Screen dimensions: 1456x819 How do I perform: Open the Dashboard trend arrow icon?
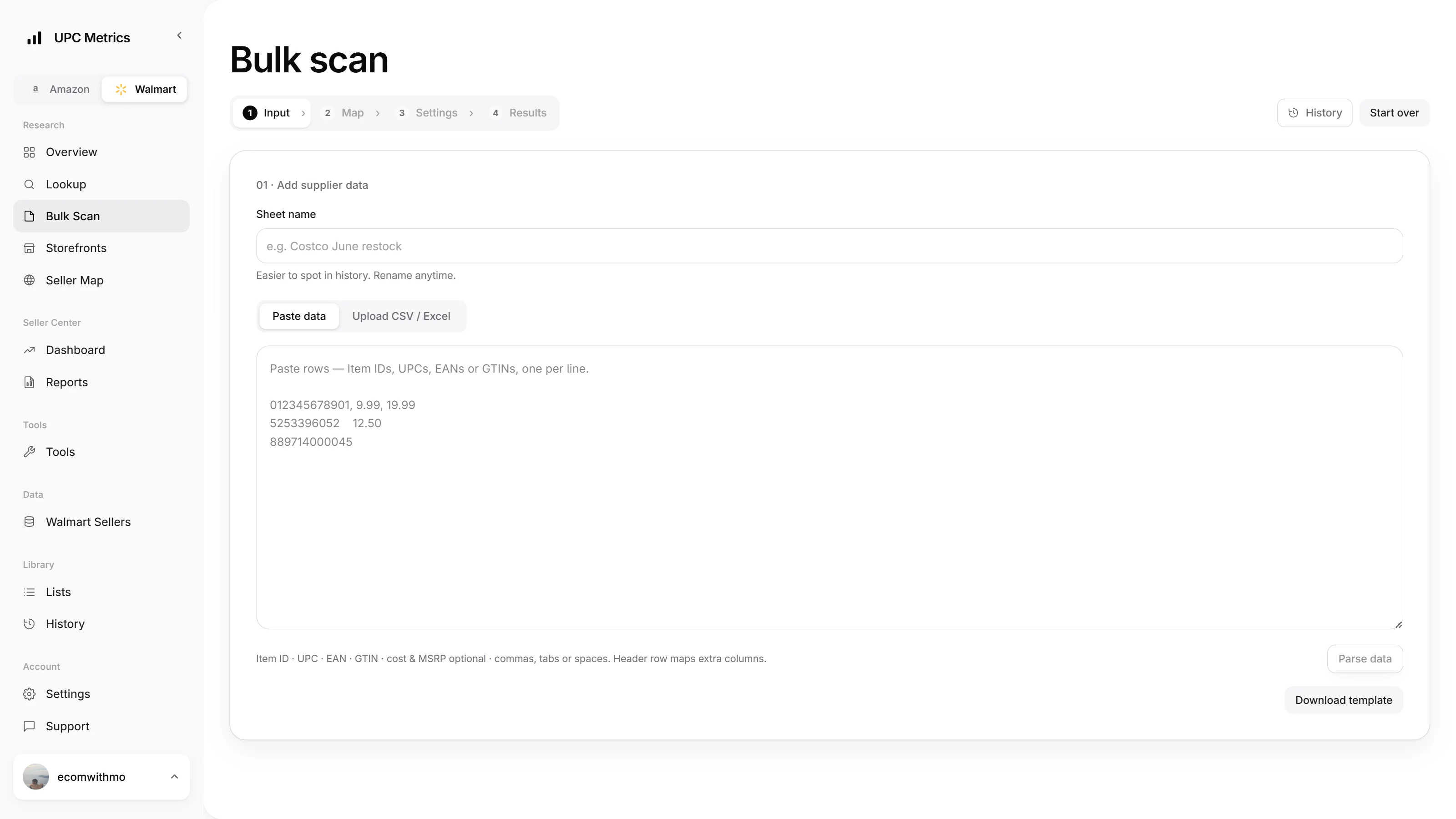click(x=30, y=350)
